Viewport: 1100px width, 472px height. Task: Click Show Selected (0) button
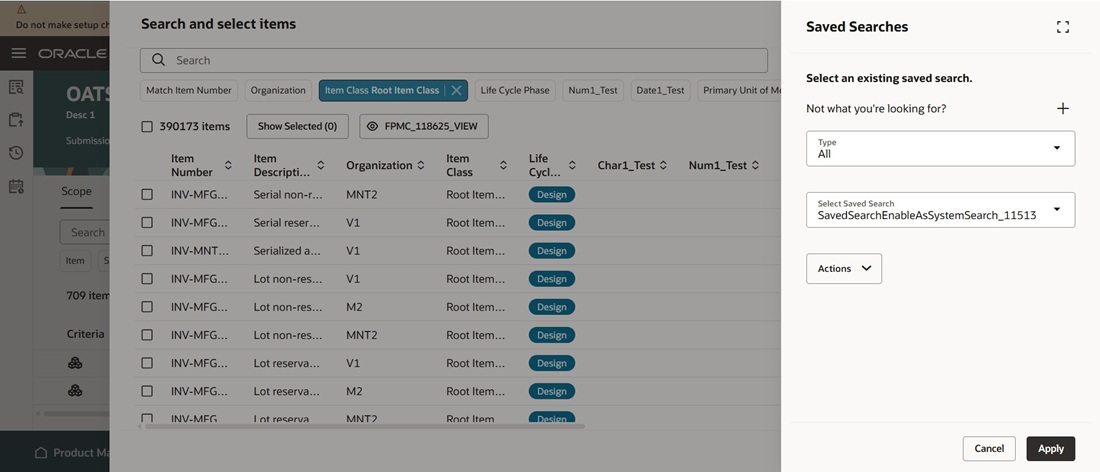tap(297, 126)
